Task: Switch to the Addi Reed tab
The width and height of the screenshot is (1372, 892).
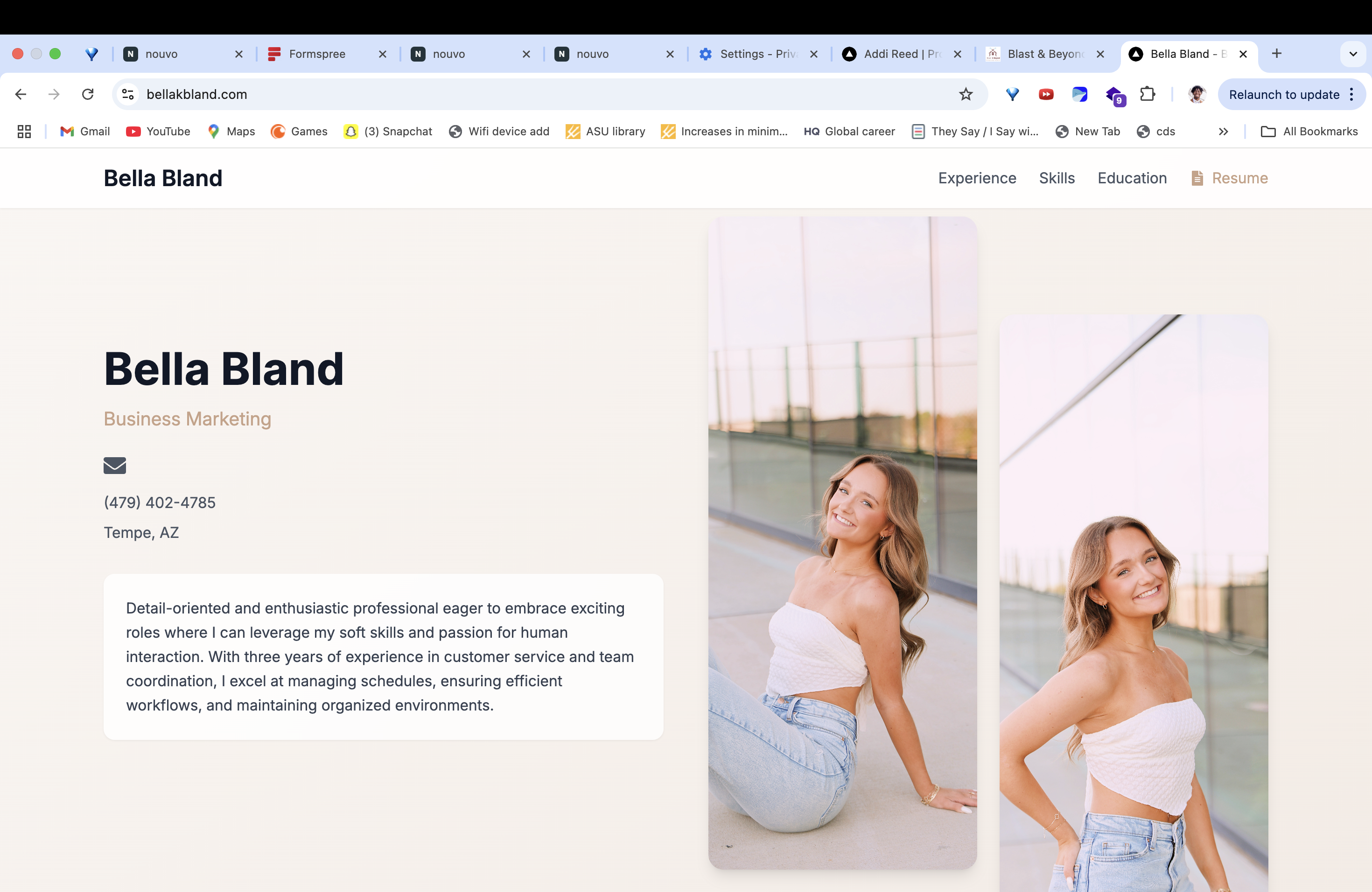Action: [x=903, y=54]
